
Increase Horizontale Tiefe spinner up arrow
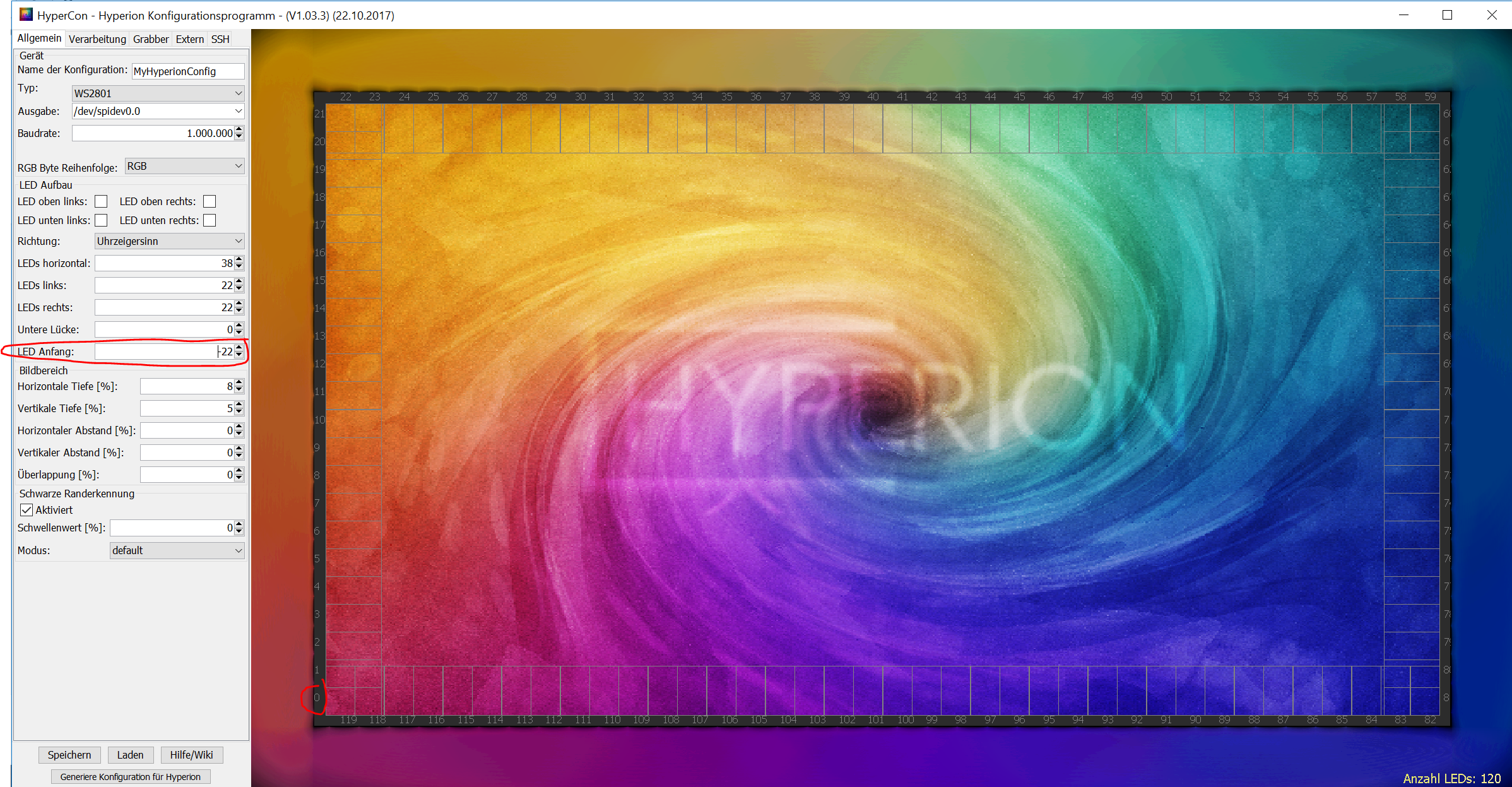[239, 382]
